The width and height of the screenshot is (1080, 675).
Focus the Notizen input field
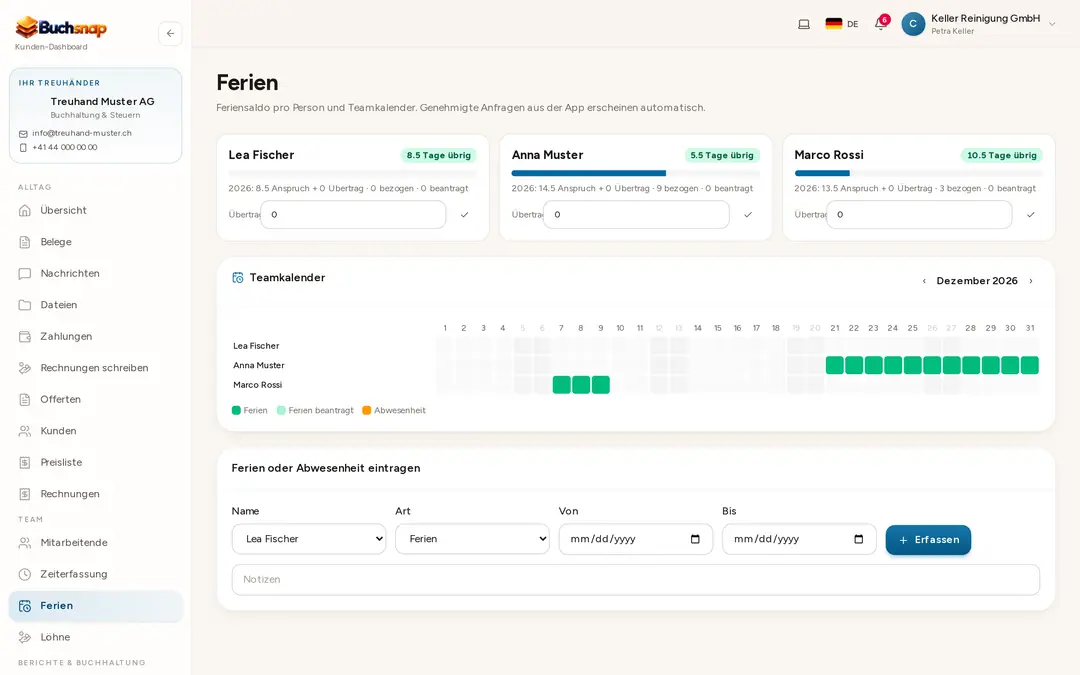pyautogui.click(x=636, y=580)
